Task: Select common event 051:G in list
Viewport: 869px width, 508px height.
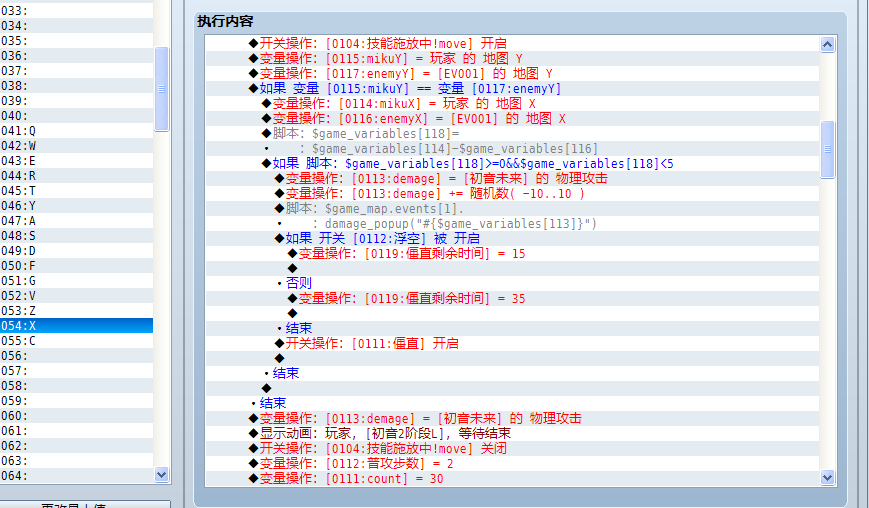Action: [x=76, y=281]
